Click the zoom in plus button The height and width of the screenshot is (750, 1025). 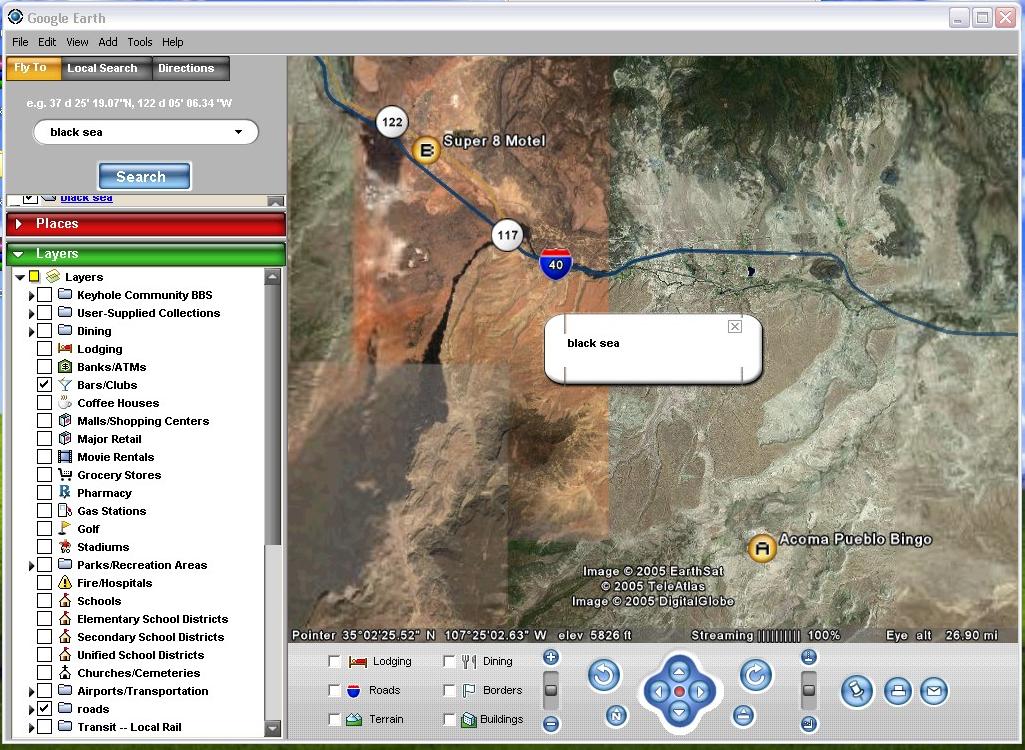point(551,658)
